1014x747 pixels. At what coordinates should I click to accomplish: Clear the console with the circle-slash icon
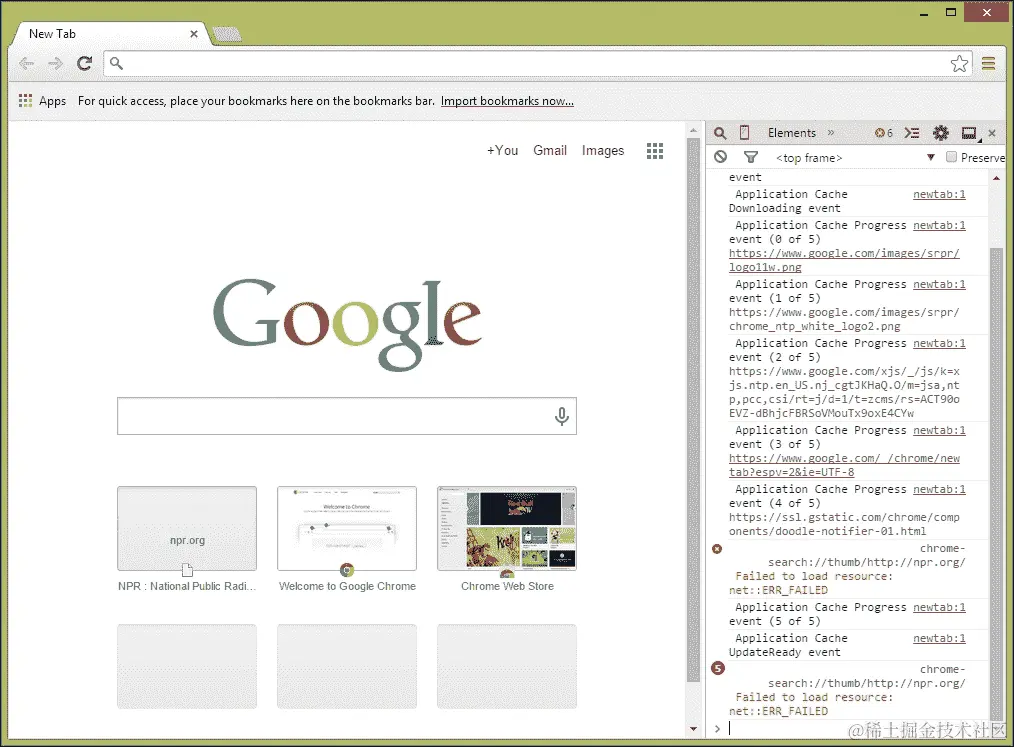click(x=720, y=157)
